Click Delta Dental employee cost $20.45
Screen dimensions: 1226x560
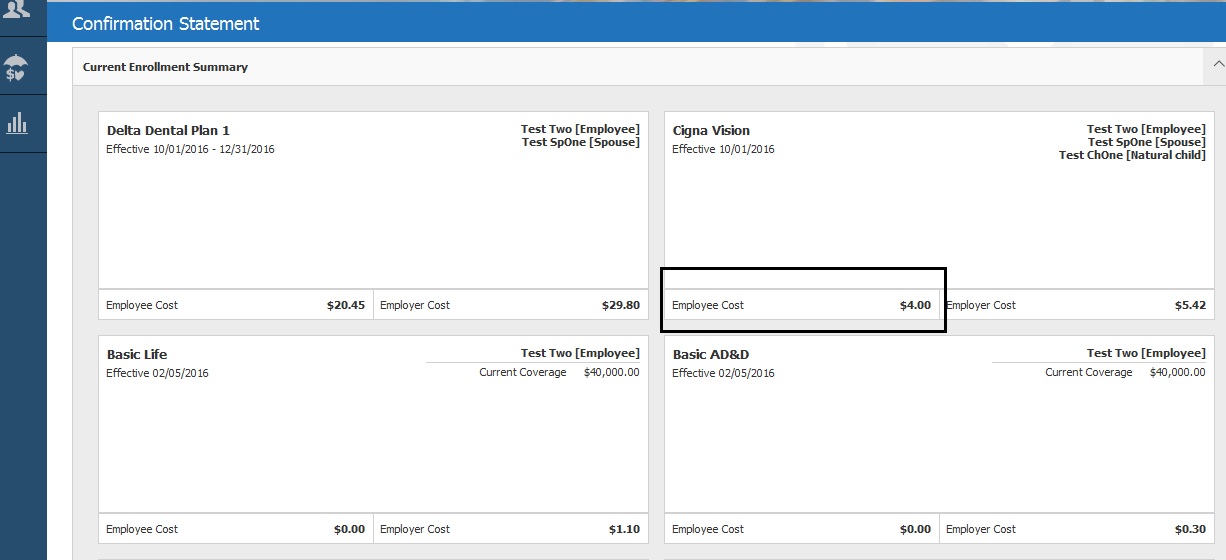click(345, 305)
